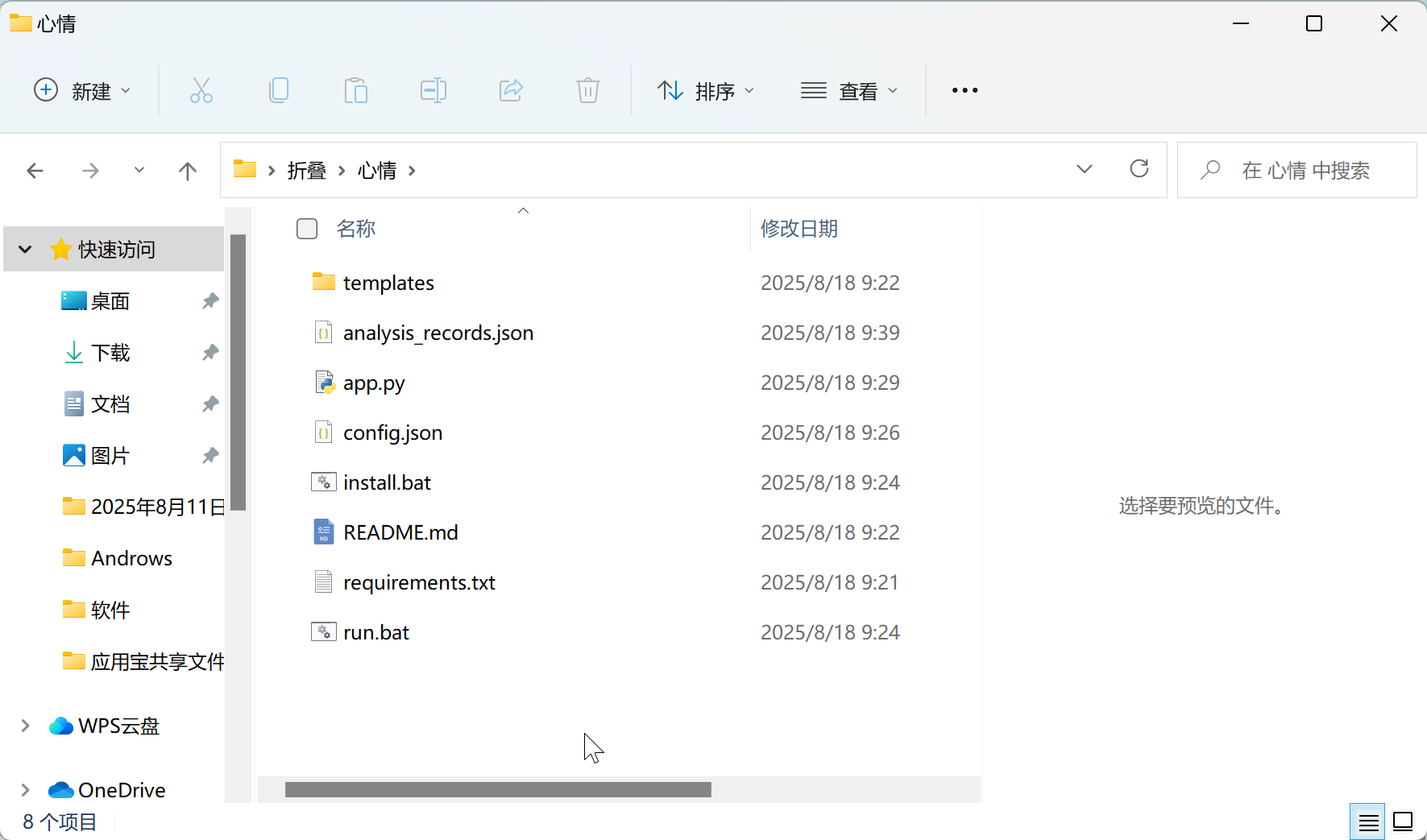Click the pin icon next to 下载
Viewport: 1427px width, 840px height.
click(210, 353)
